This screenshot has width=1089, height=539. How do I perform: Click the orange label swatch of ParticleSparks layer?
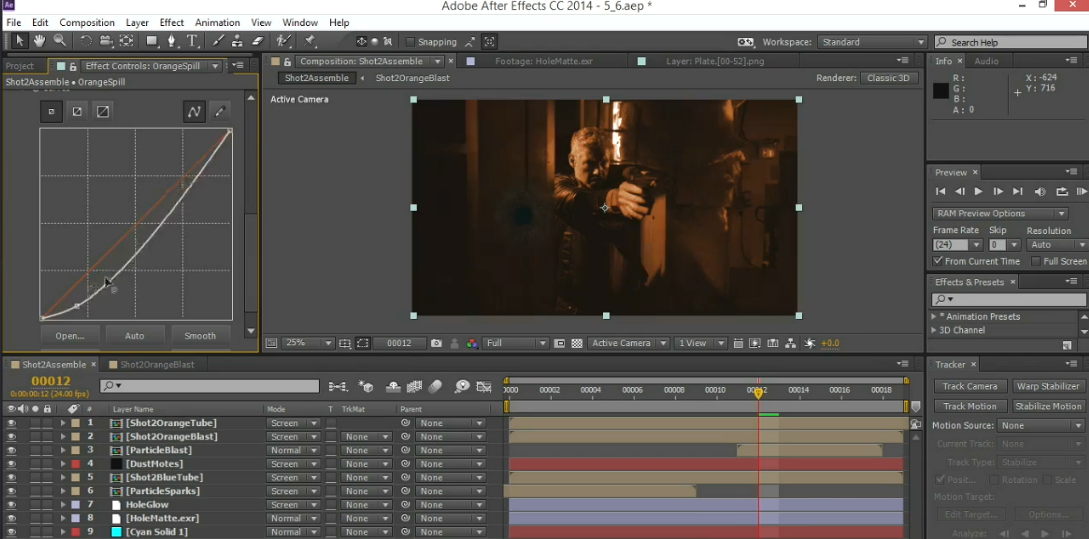pos(75,491)
